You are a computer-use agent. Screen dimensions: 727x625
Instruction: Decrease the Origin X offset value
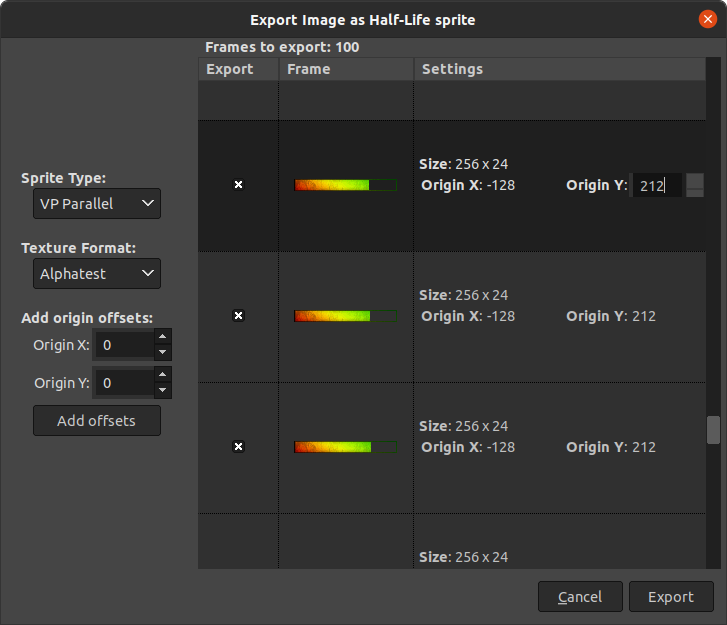tap(163, 353)
